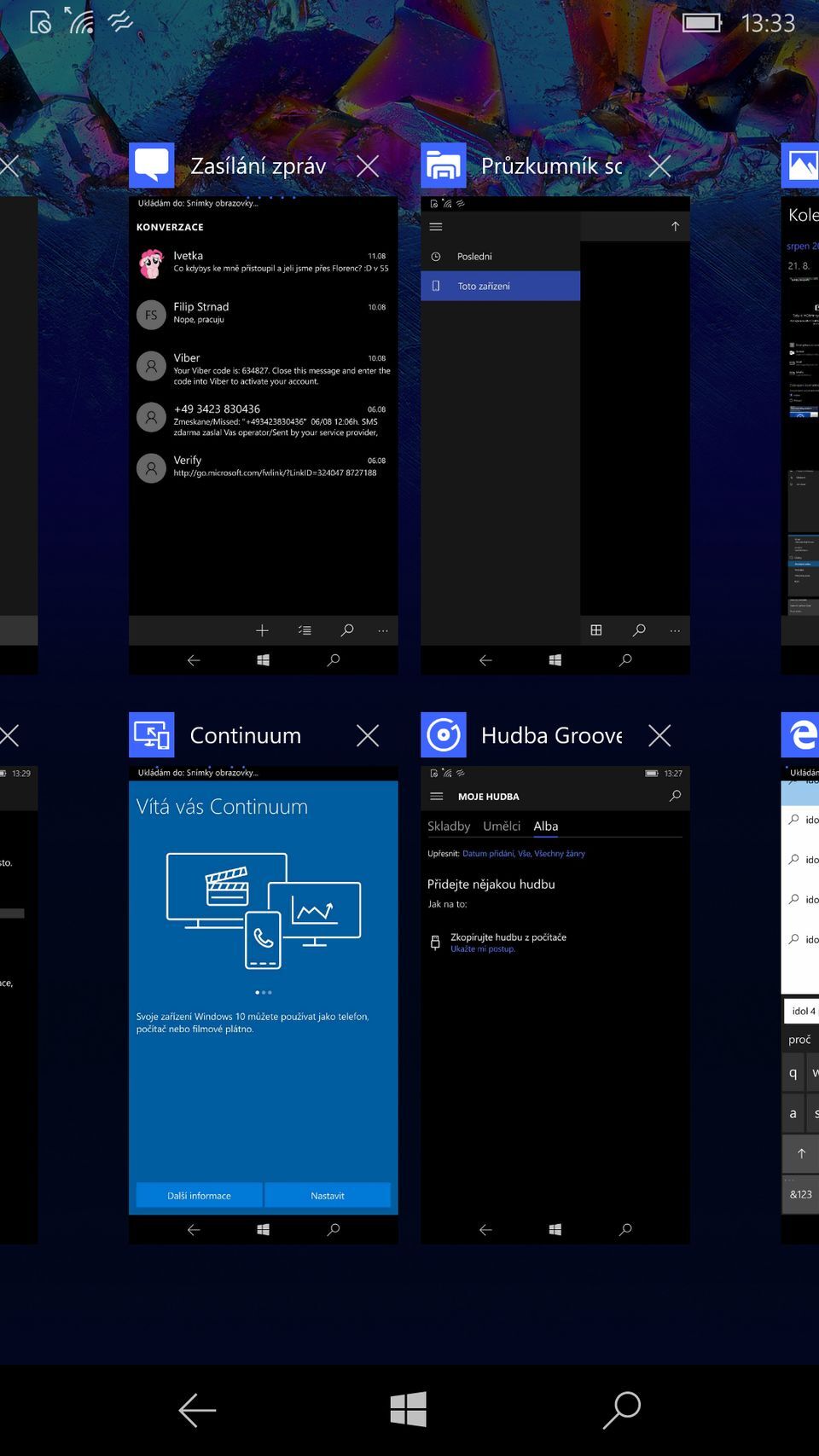Close the Průzkumník souborů app card

659,165
